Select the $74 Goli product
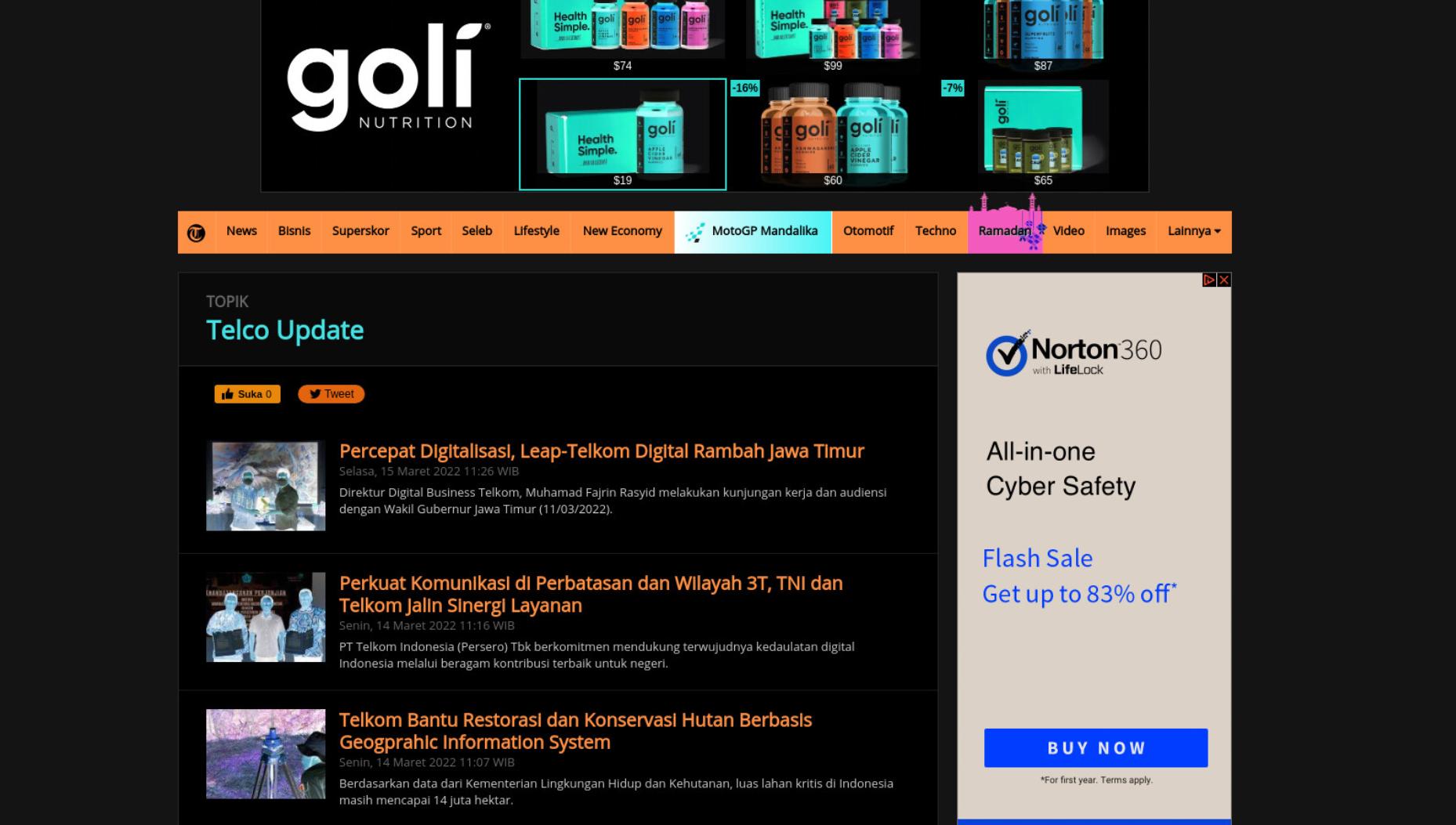The height and width of the screenshot is (825, 1456). pos(622,36)
